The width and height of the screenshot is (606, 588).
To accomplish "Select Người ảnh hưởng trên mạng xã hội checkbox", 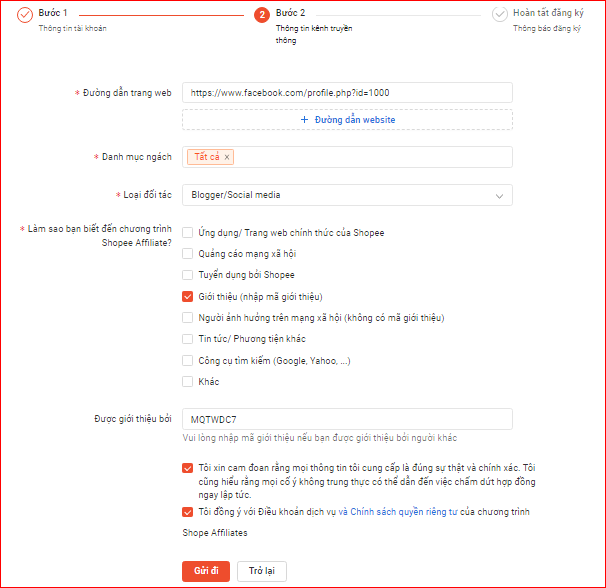I will pyautogui.click(x=188, y=318).
